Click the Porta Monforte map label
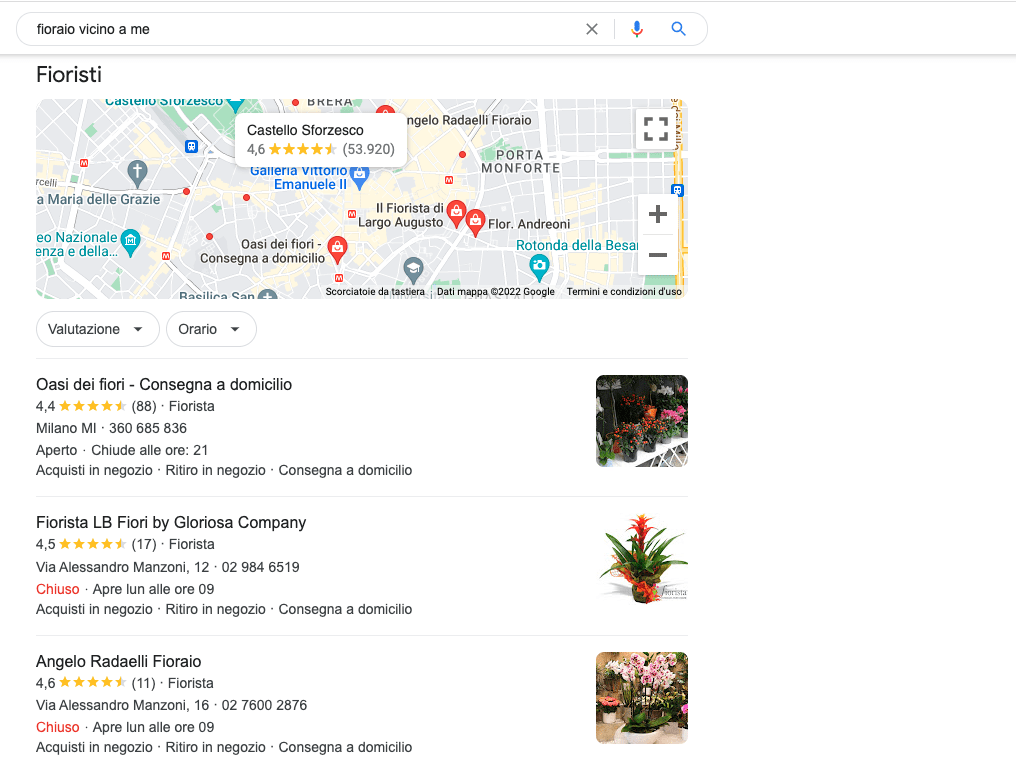This screenshot has height=758, width=1016. pos(520,161)
